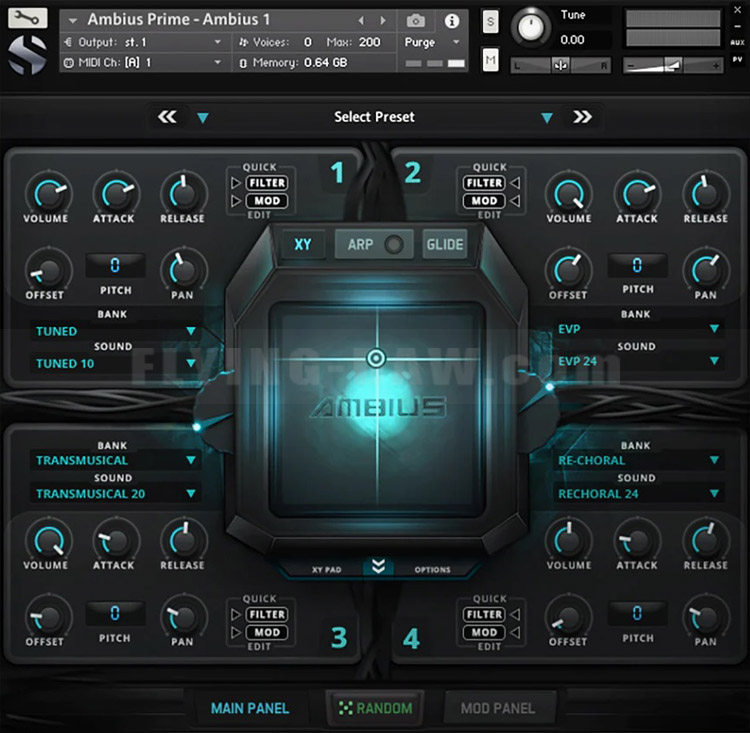Open the Purge menu
The height and width of the screenshot is (733, 750).
coord(432,42)
